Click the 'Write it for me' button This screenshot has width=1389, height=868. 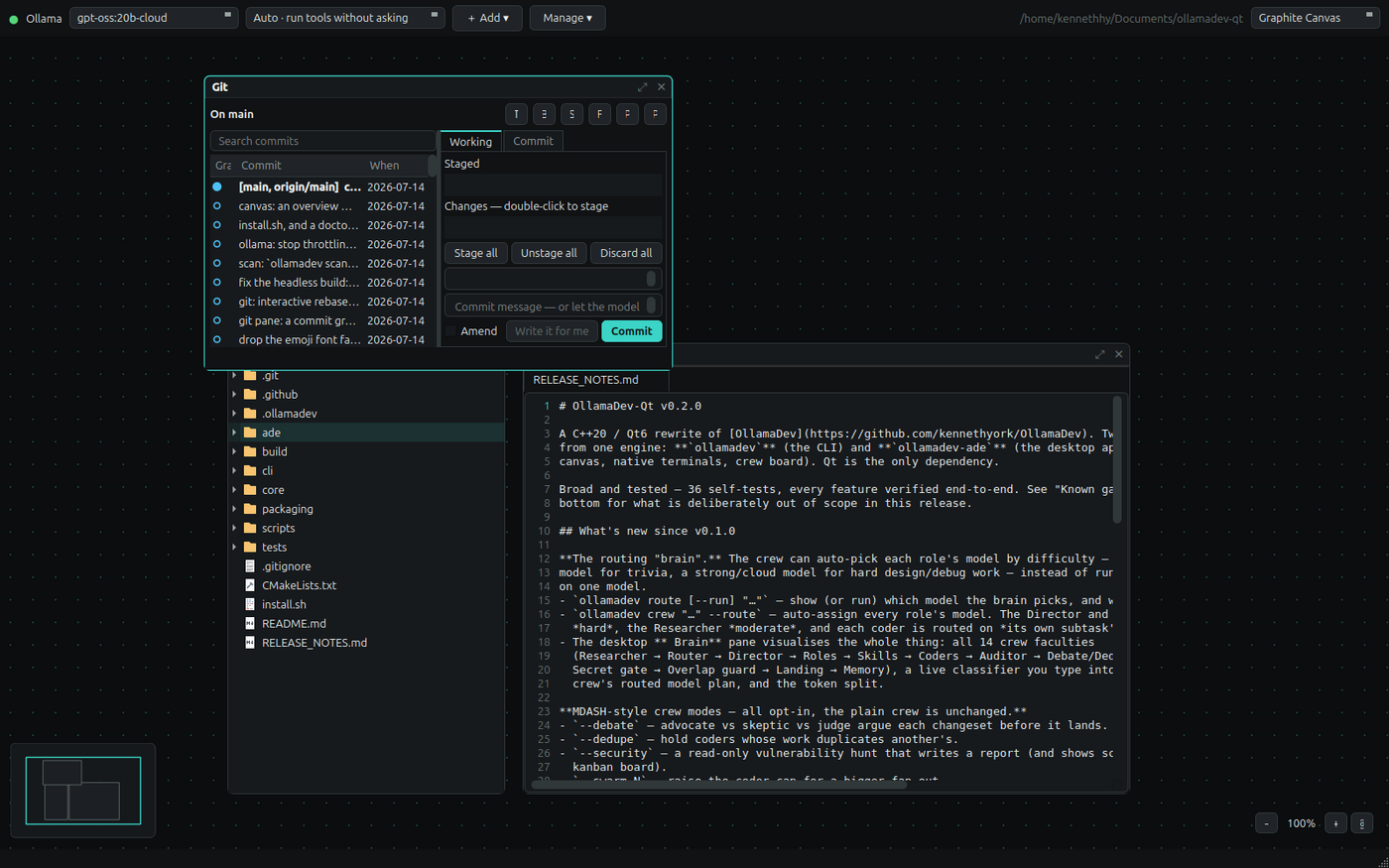coord(552,331)
